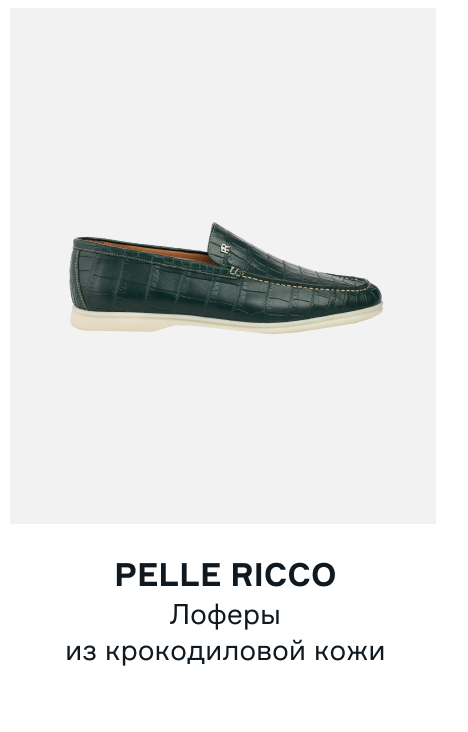Click the word RICCO in the brand
This screenshot has height=732, width=468.
pyautogui.click(x=284, y=575)
